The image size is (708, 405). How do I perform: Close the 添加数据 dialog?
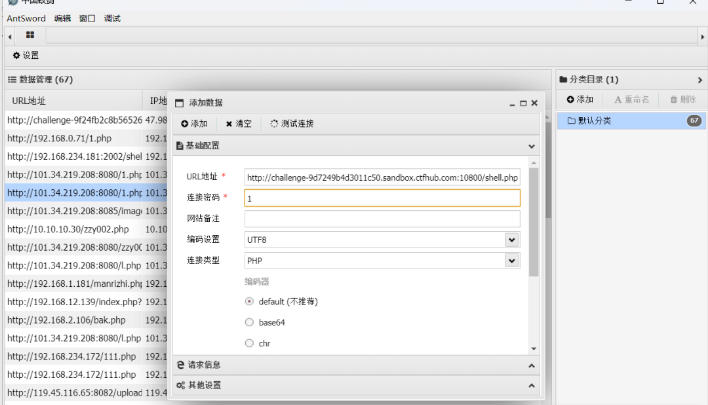pyautogui.click(x=534, y=103)
